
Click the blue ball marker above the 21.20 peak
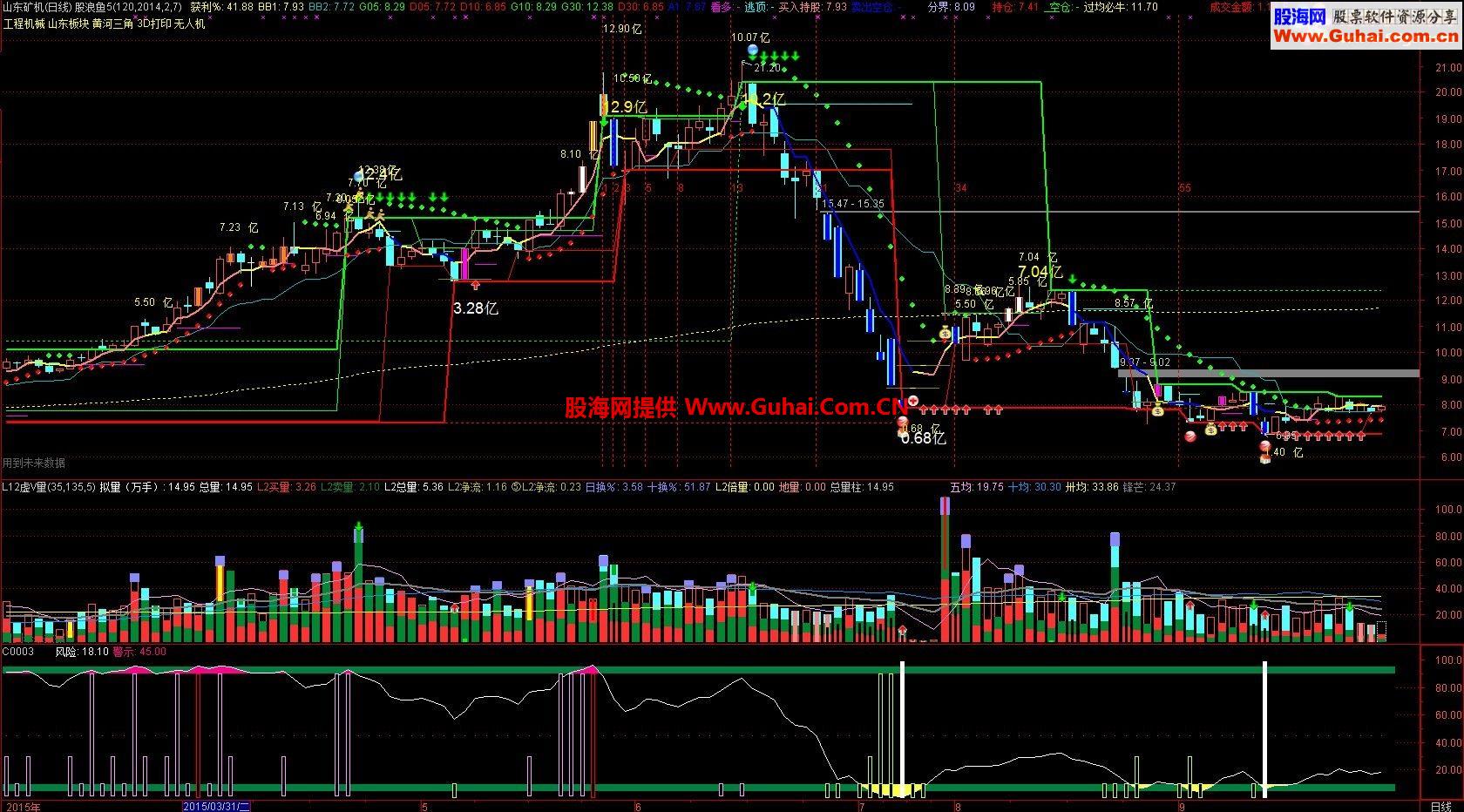click(752, 51)
